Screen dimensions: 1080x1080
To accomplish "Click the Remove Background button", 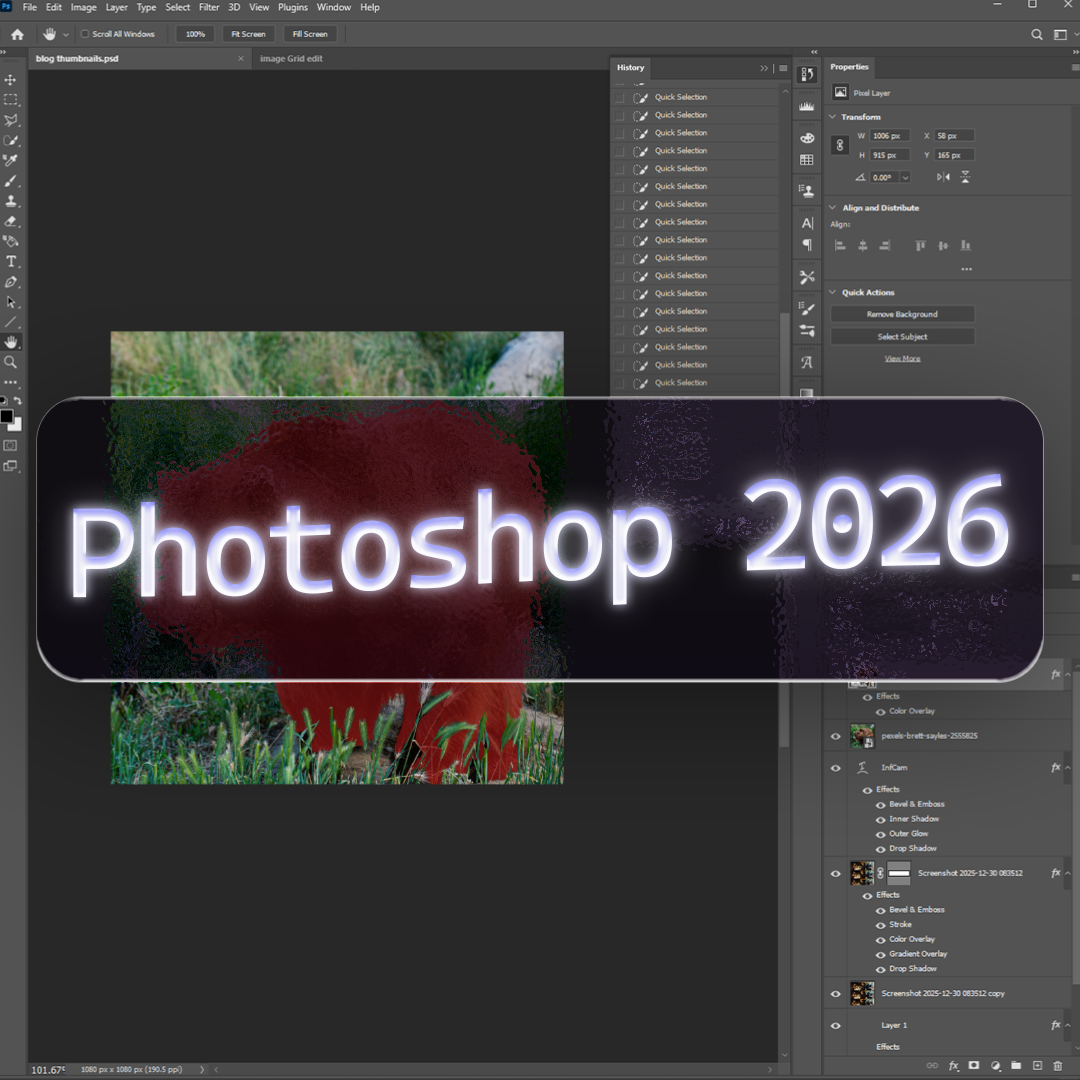I will pos(902,313).
